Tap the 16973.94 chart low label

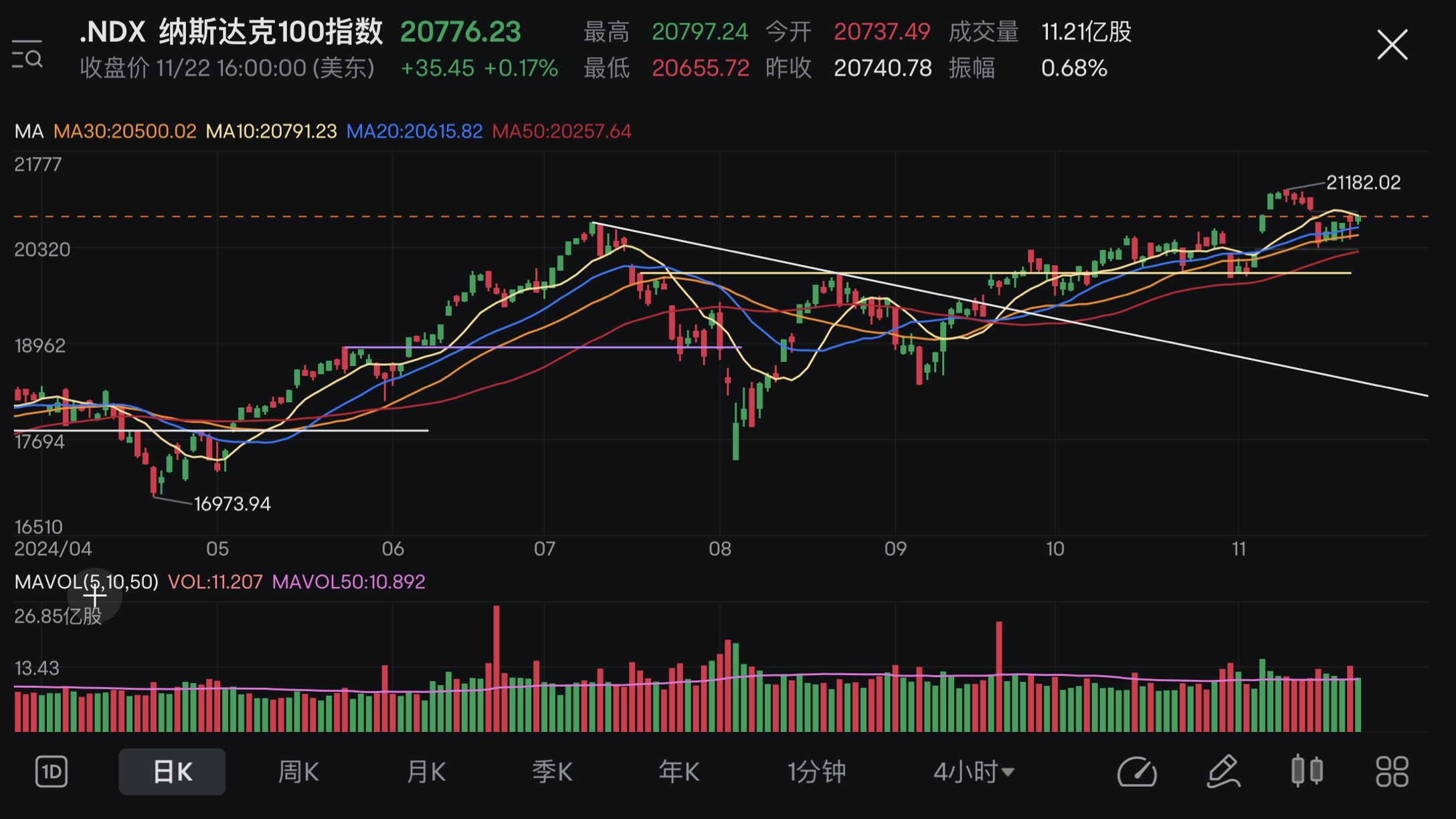point(232,504)
